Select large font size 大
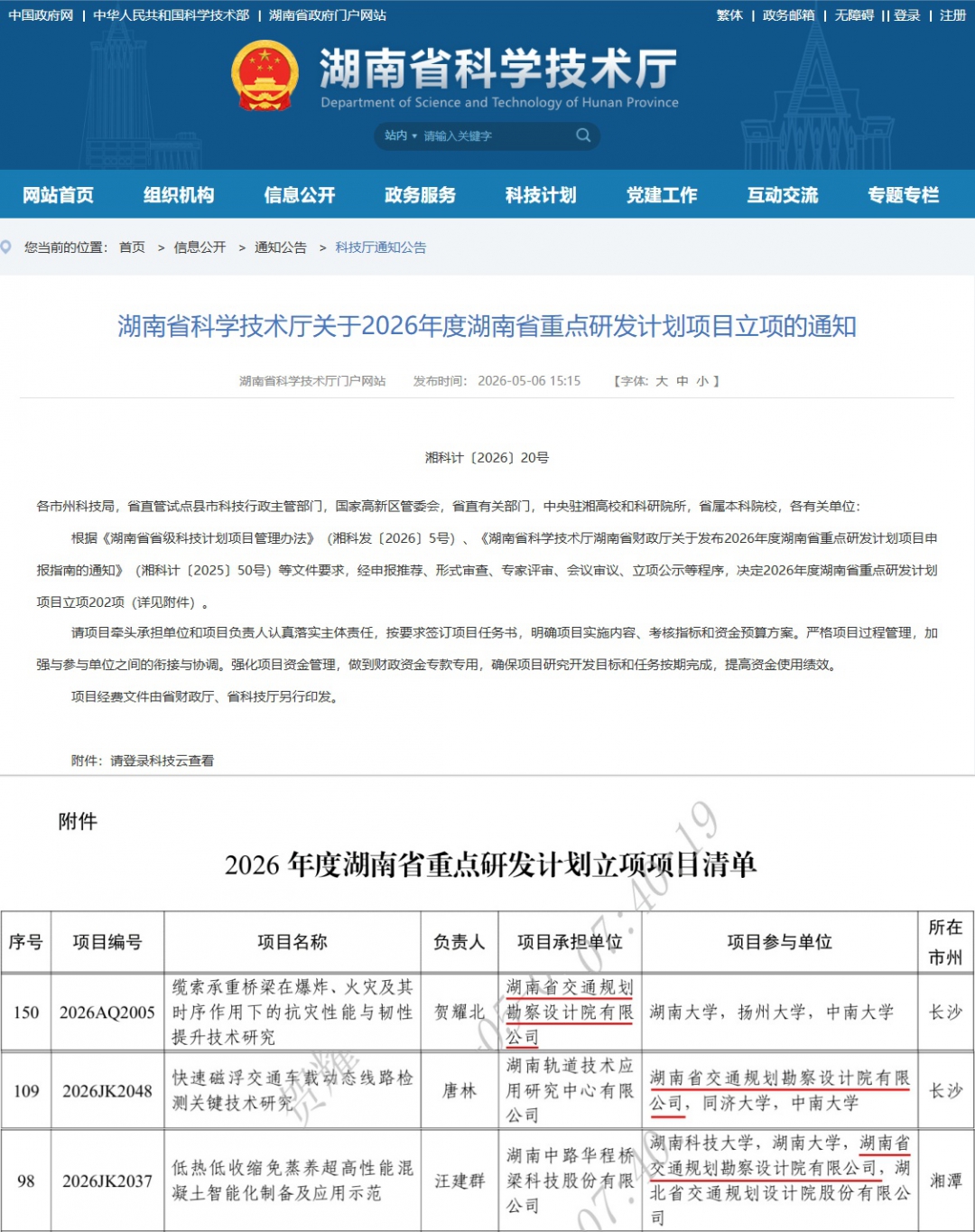 coord(662,381)
